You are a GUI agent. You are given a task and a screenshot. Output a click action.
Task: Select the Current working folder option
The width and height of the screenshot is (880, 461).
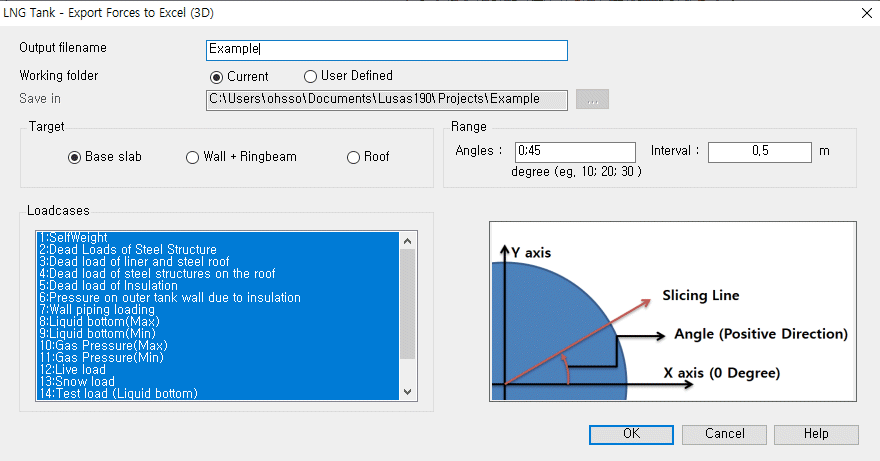[216, 77]
